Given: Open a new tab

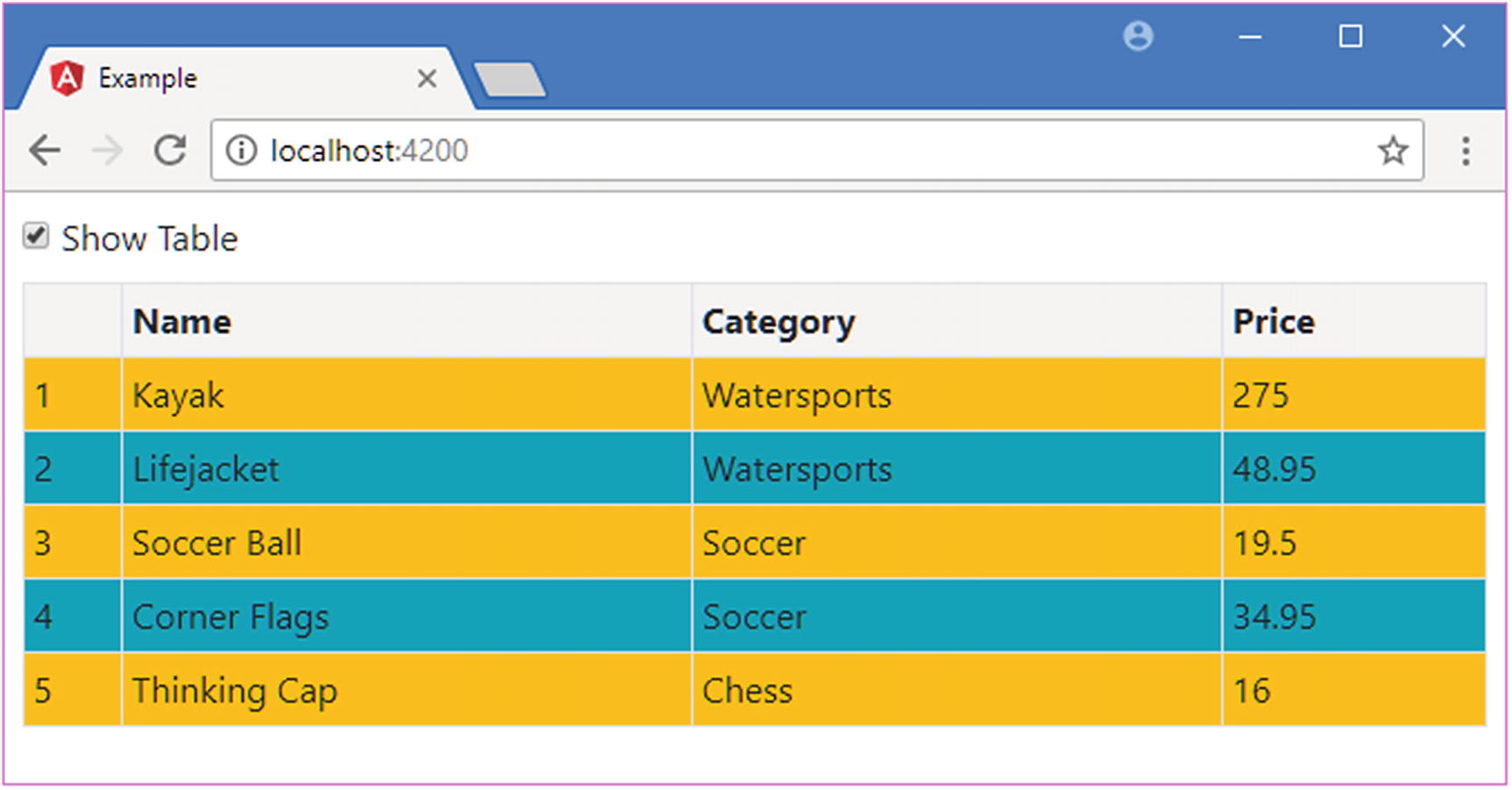Looking at the screenshot, I should [x=509, y=80].
